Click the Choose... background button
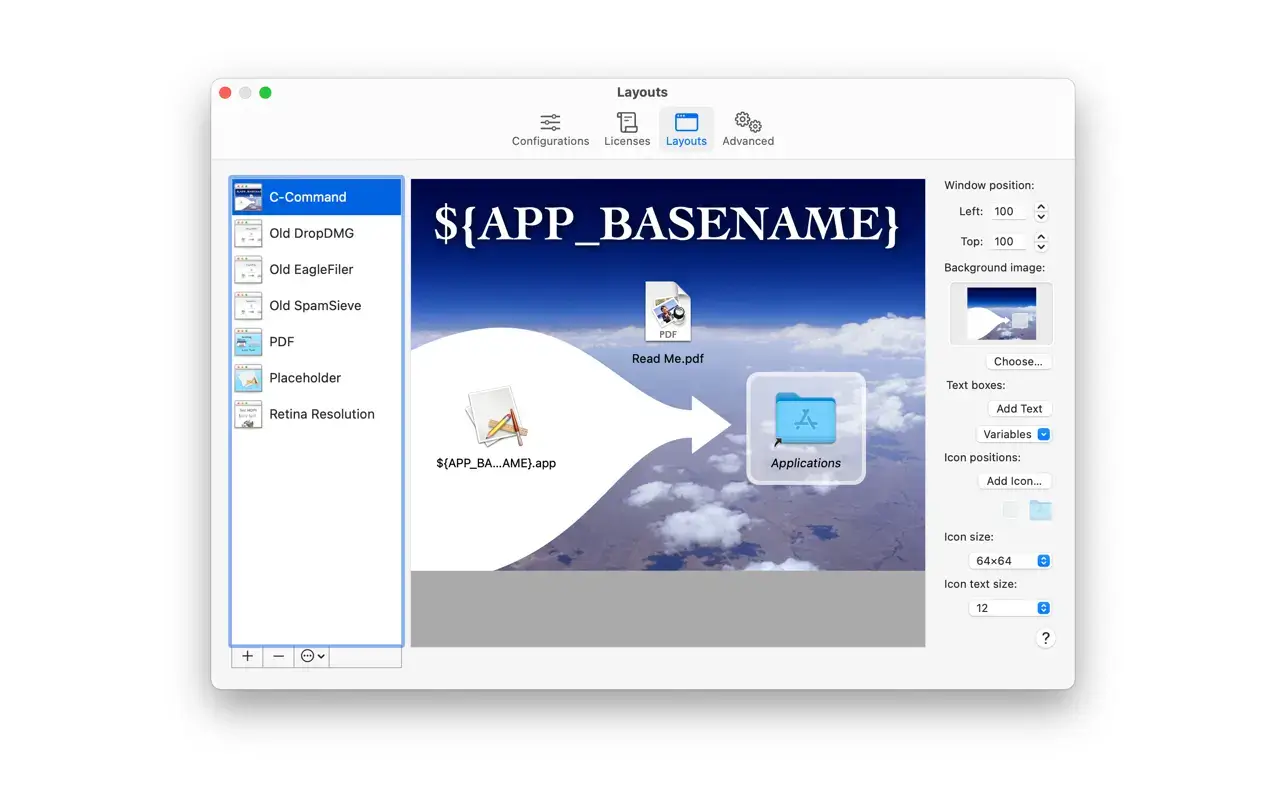Image resolution: width=1286 pixels, height=804 pixels. coord(1018,362)
